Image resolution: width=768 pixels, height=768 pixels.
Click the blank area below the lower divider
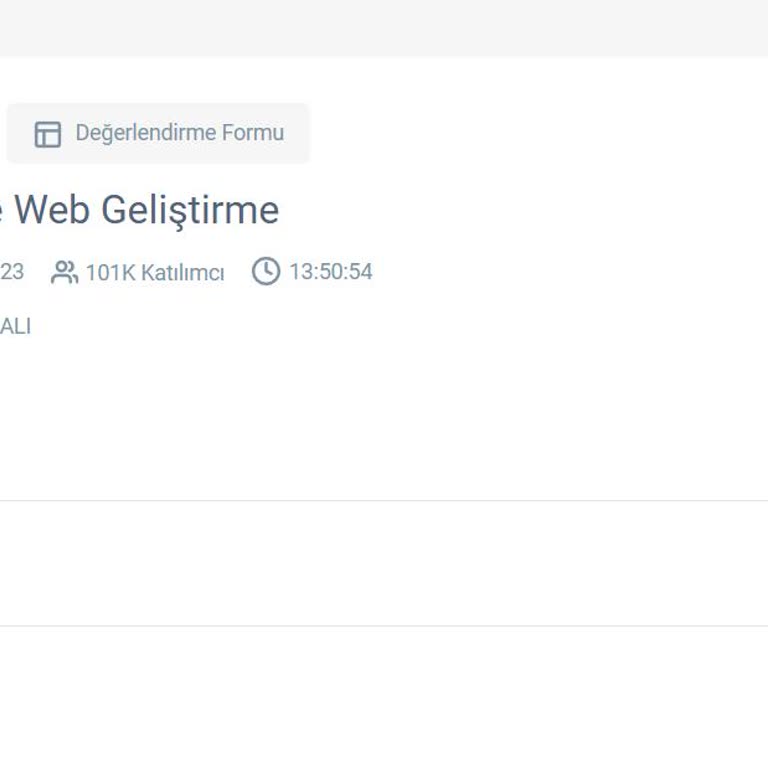384,700
